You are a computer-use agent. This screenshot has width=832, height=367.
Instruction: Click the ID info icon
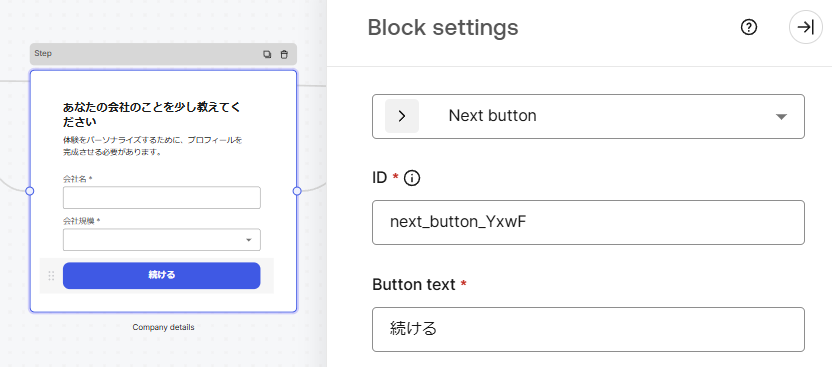[x=412, y=179]
